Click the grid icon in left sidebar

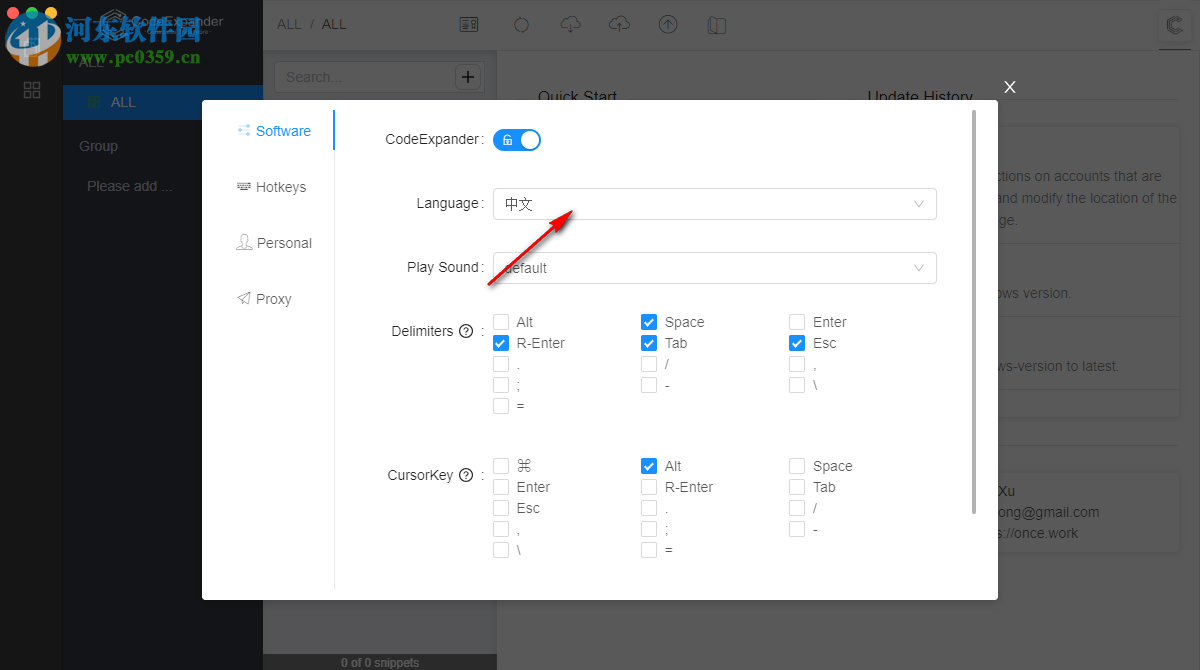[x=32, y=90]
